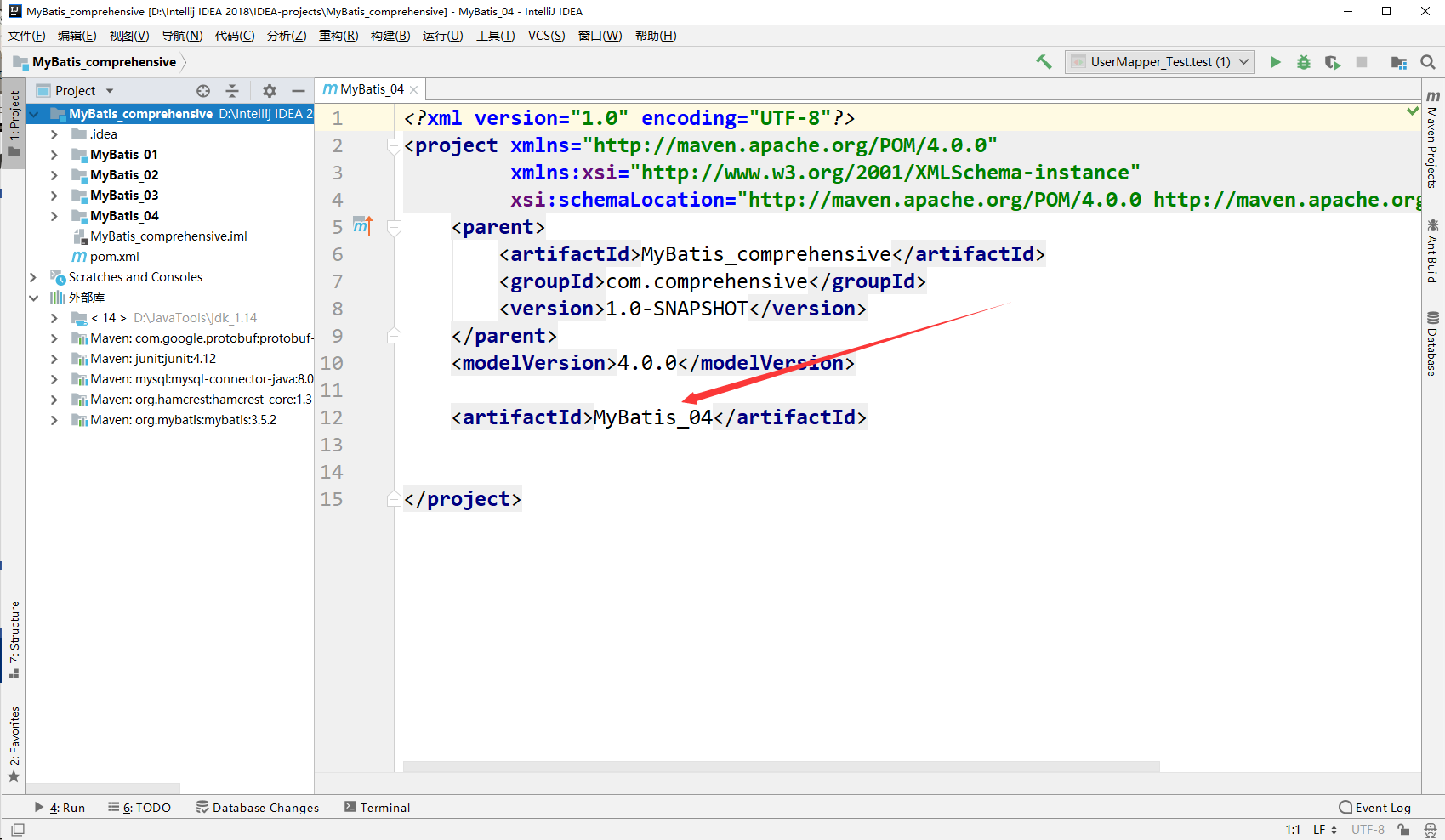Click the read-only lock icon in status bar

[1403, 830]
